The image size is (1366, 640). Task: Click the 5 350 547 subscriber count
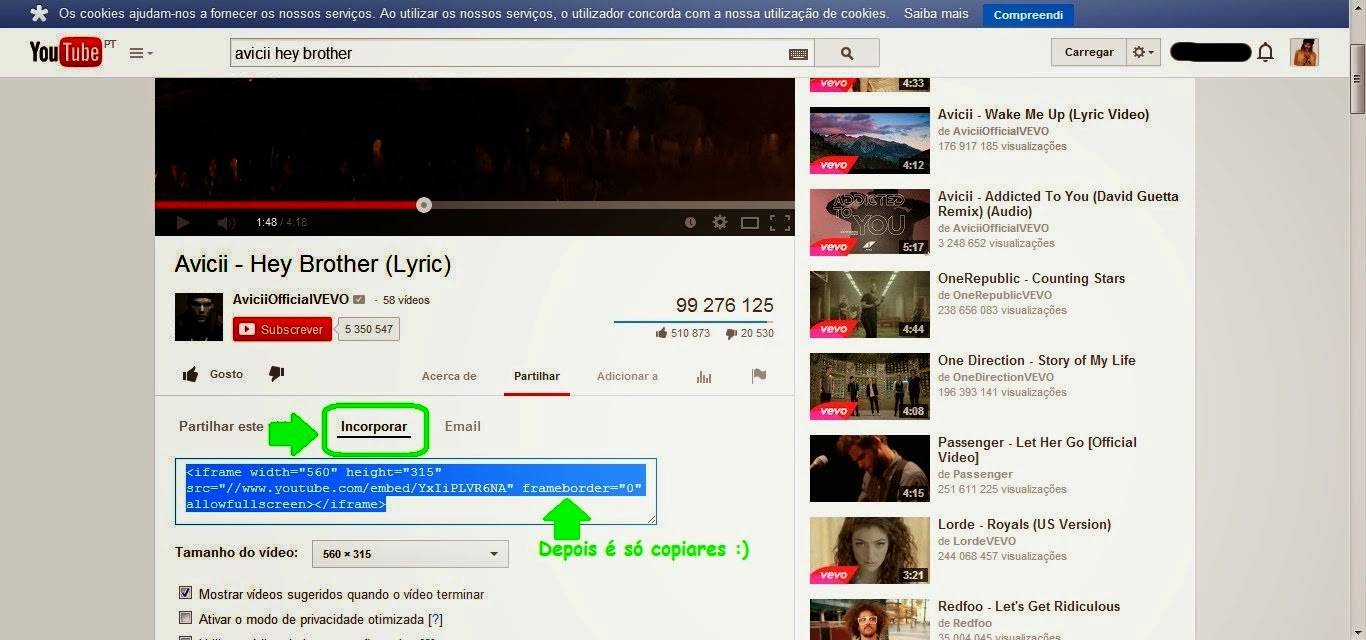[369, 329]
